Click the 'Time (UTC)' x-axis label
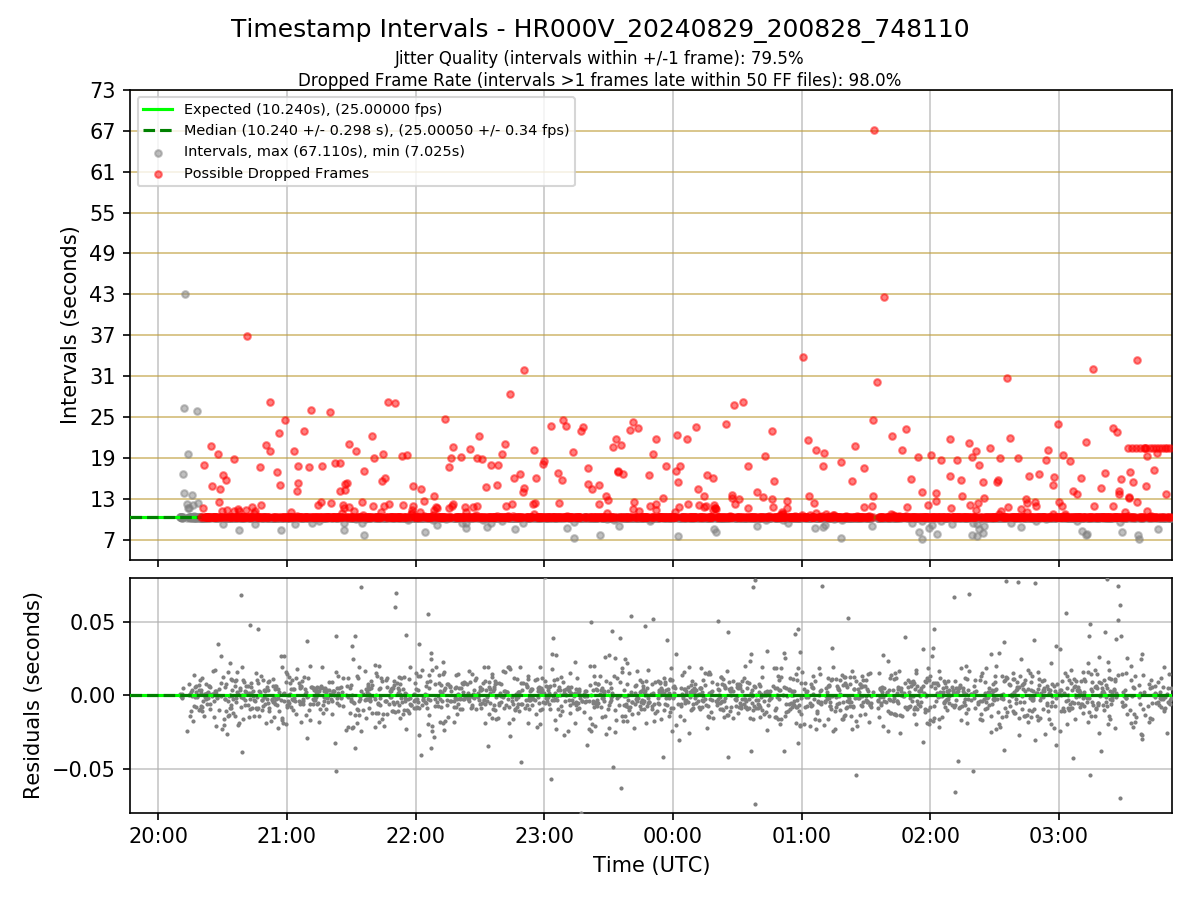This screenshot has width=1200, height=900. coord(651,864)
